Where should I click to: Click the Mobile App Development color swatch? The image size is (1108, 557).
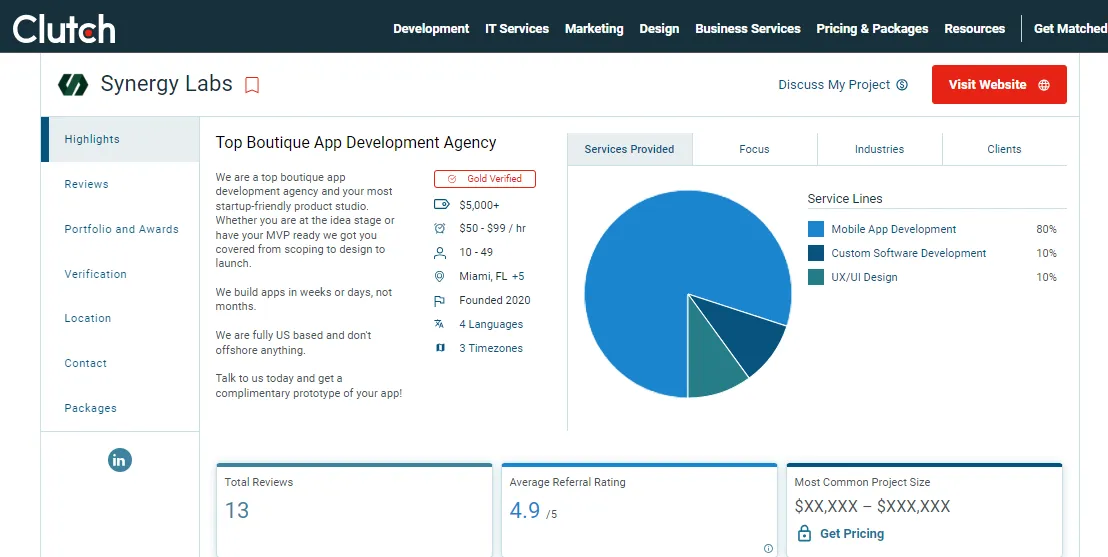click(815, 229)
